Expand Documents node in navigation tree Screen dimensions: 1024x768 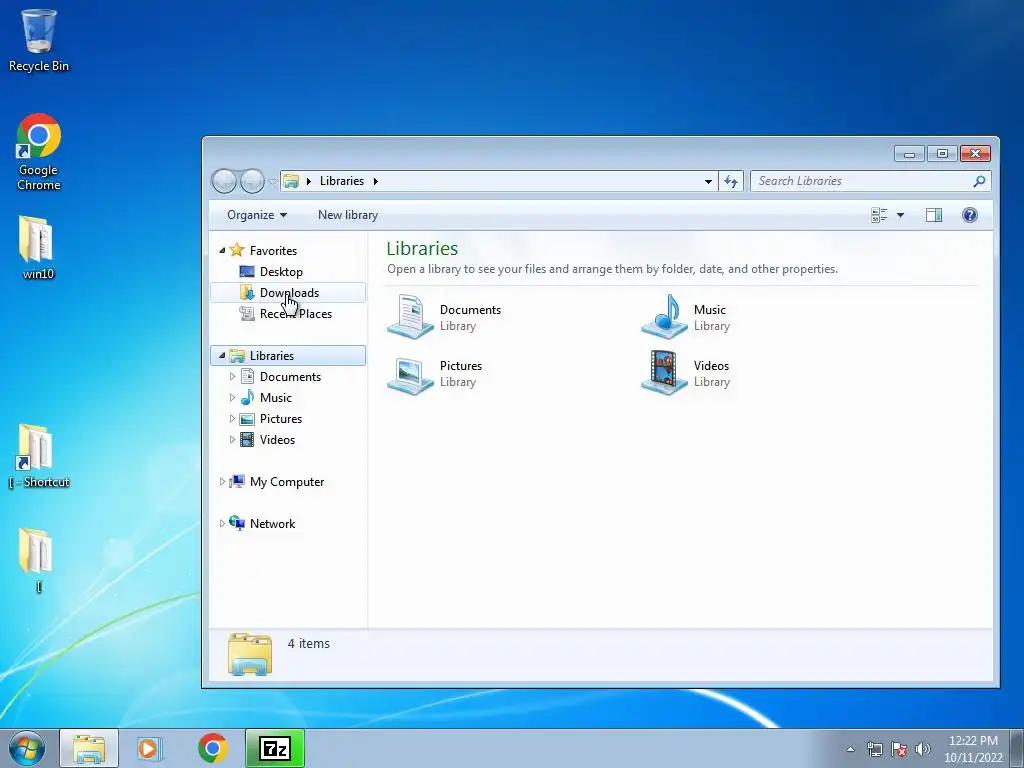(x=232, y=377)
